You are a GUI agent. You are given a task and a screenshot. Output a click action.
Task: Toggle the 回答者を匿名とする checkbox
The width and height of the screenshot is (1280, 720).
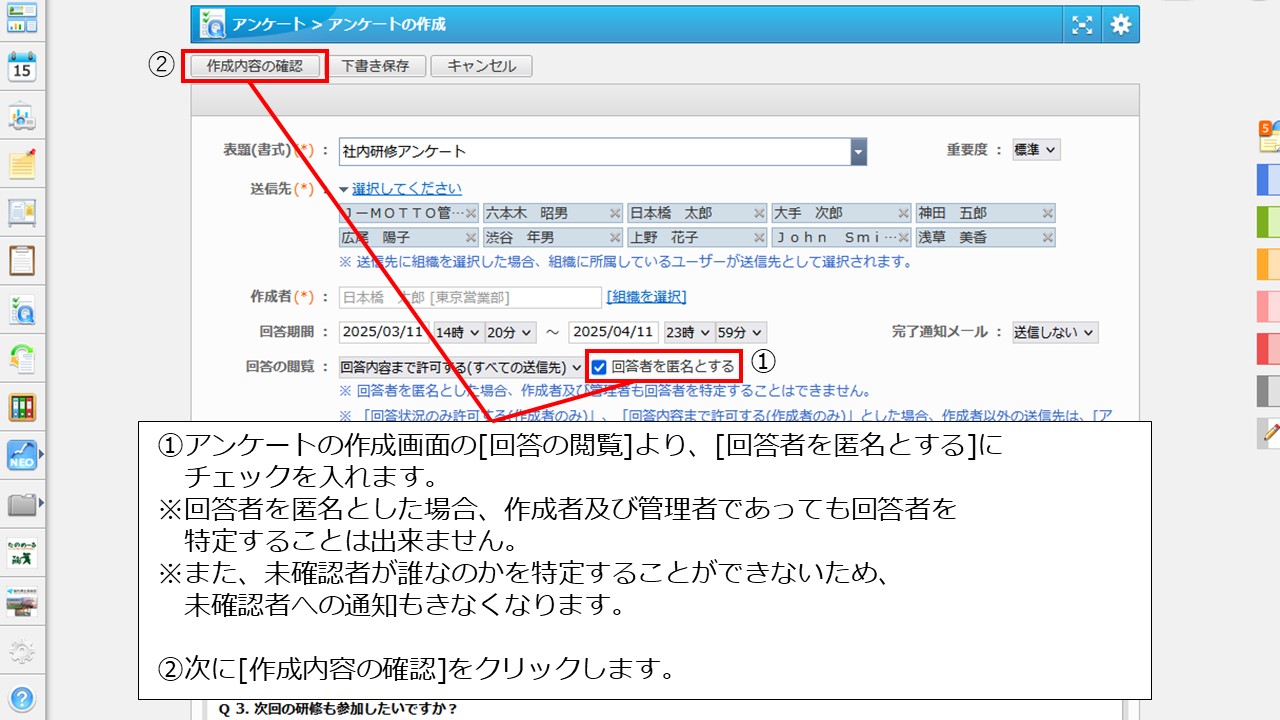point(599,367)
